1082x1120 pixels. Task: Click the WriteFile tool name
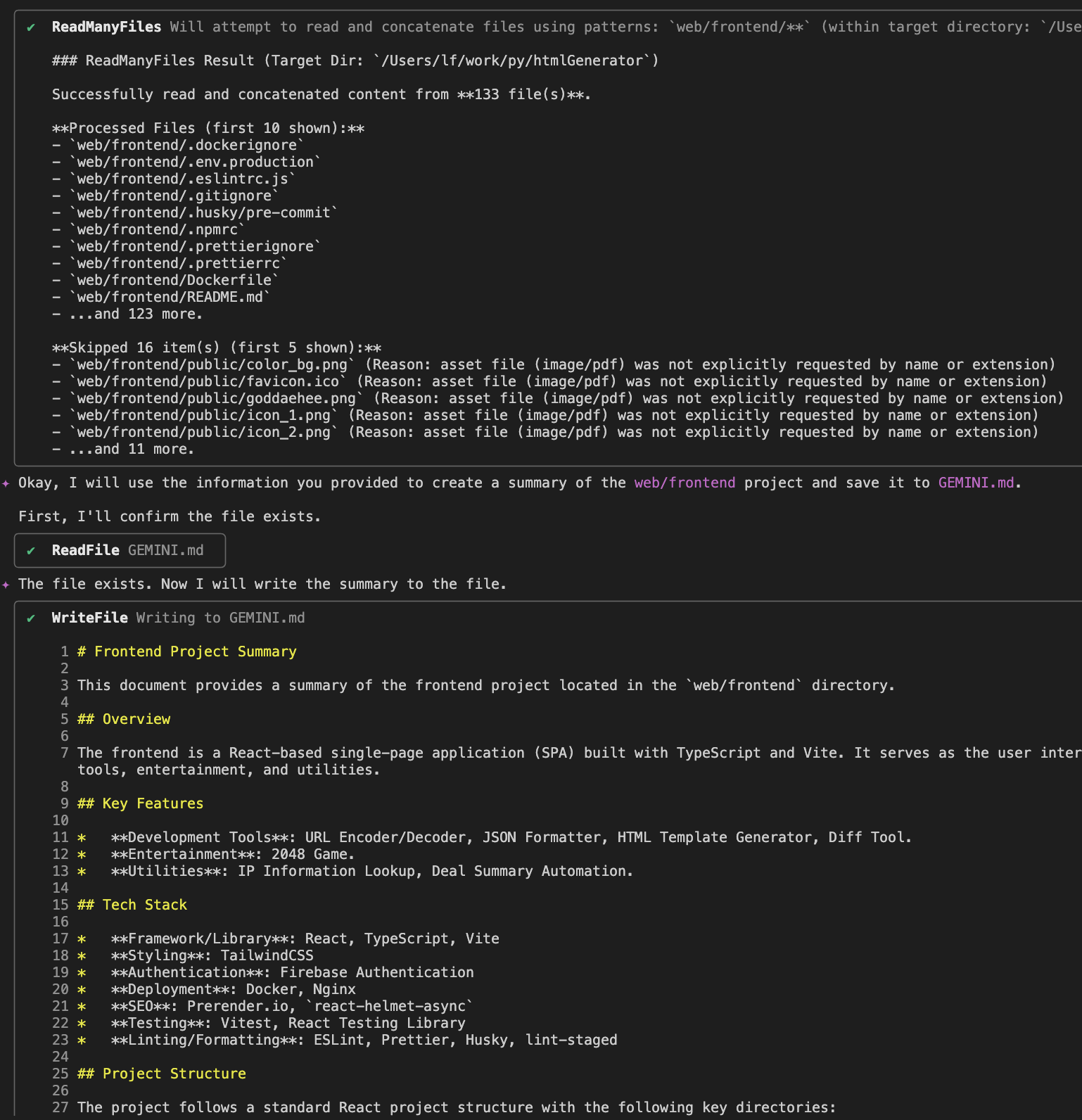(x=89, y=618)
